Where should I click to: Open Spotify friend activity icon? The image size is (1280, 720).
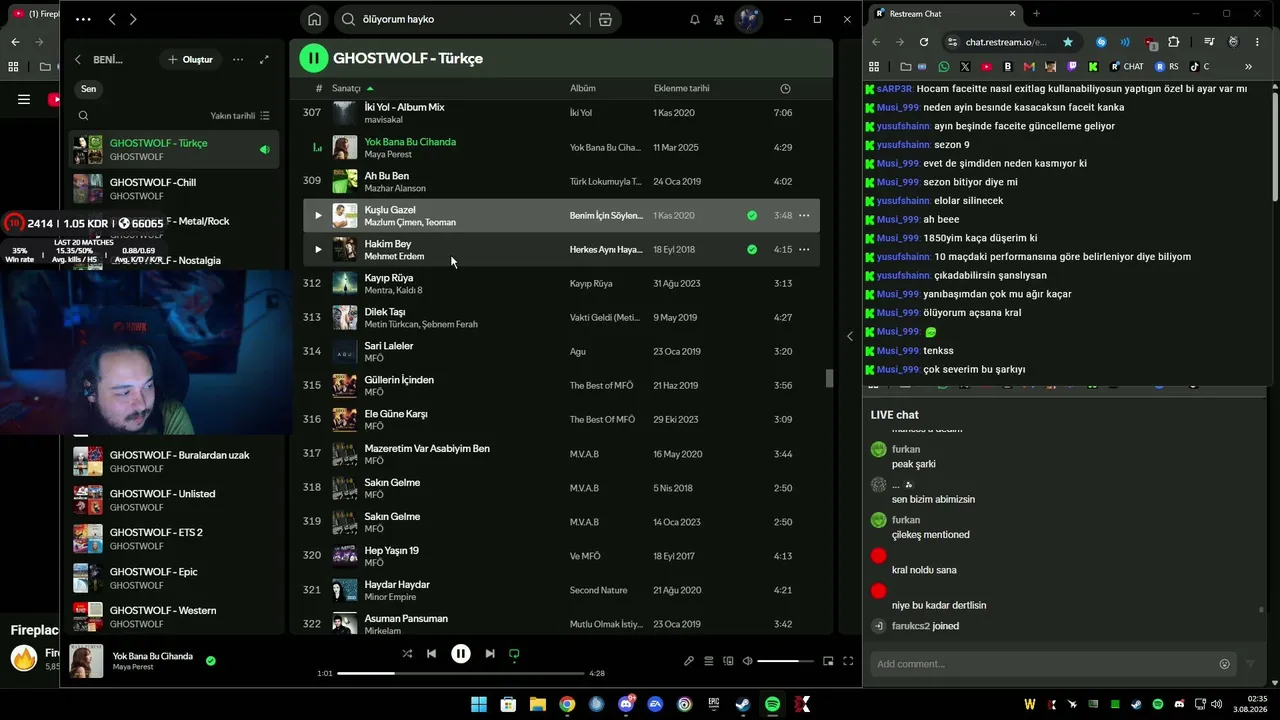[719, 19]
